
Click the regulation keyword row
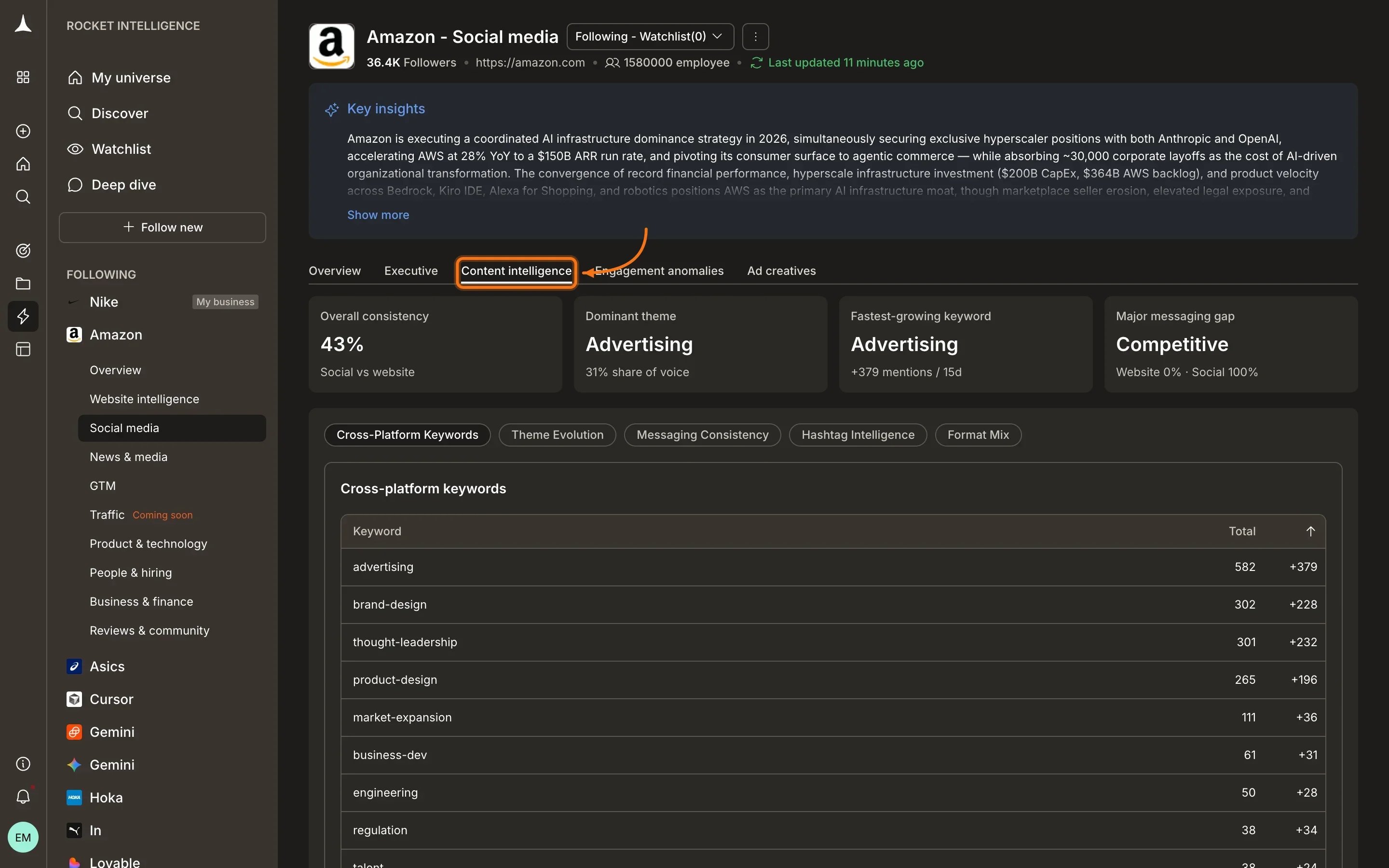(833, 830)
